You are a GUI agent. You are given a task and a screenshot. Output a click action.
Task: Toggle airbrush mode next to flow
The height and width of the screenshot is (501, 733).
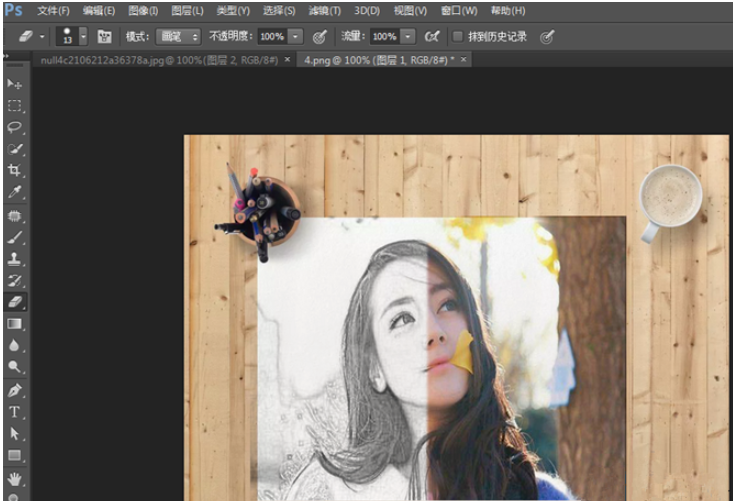tap(432, 36)
